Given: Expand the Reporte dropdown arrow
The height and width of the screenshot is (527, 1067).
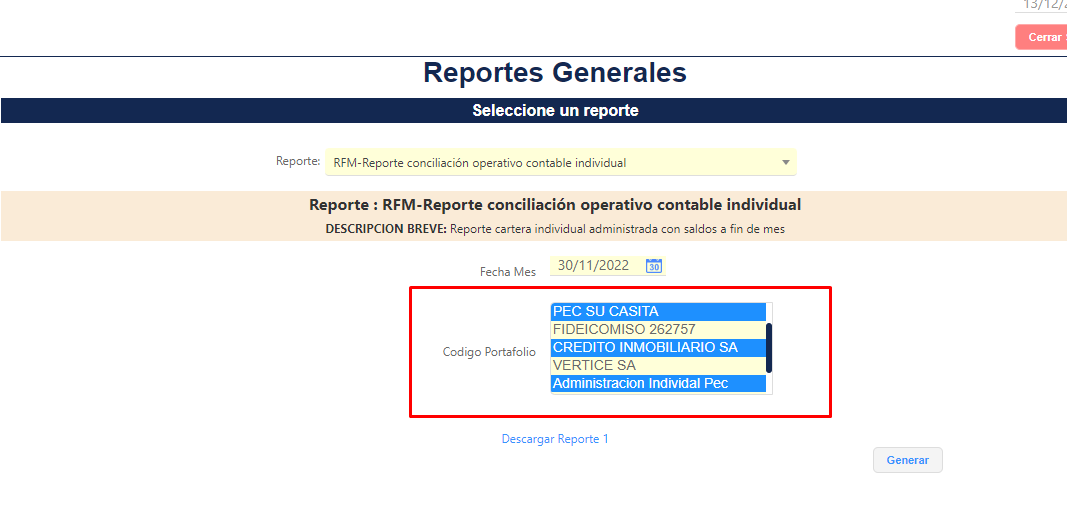Looking at the screenshot, I should point(785,163).
